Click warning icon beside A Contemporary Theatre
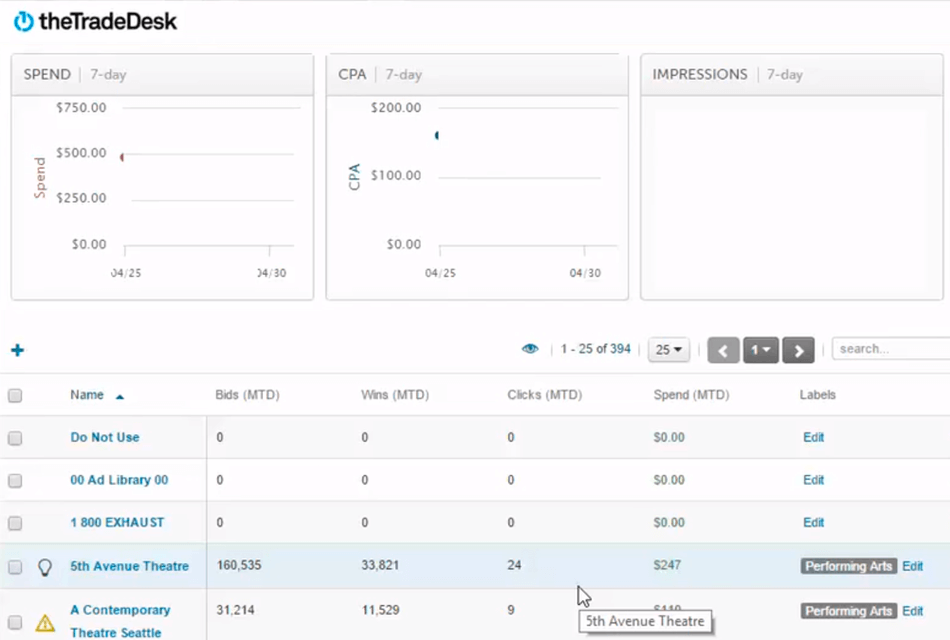 45,622
